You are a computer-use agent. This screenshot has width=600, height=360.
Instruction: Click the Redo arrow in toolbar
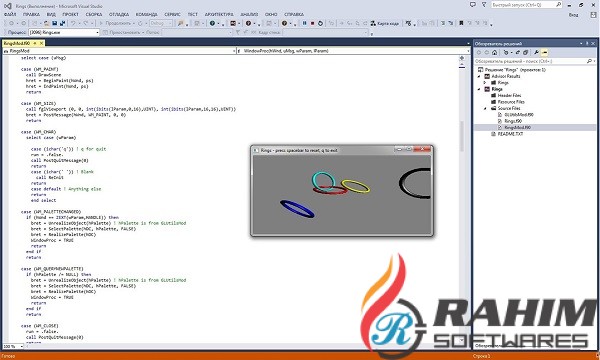tap(86, 23)
